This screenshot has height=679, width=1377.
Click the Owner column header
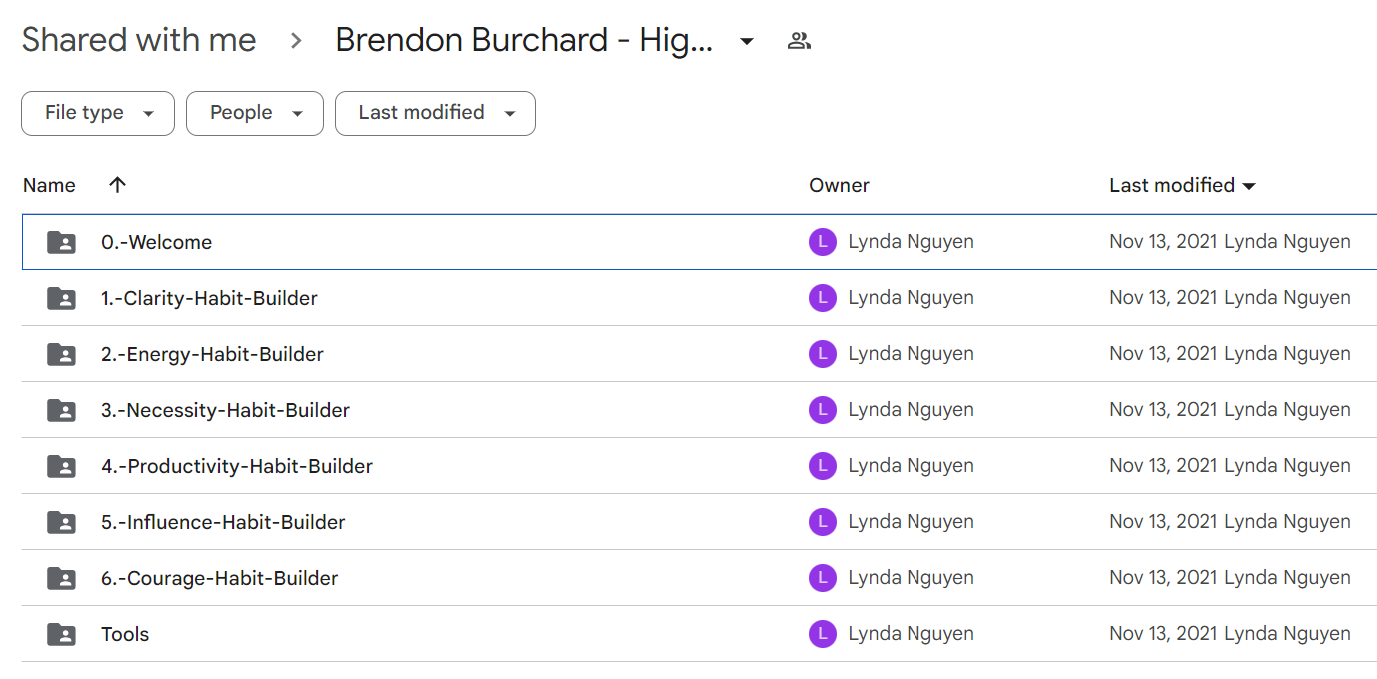click(x=839, y=185)
